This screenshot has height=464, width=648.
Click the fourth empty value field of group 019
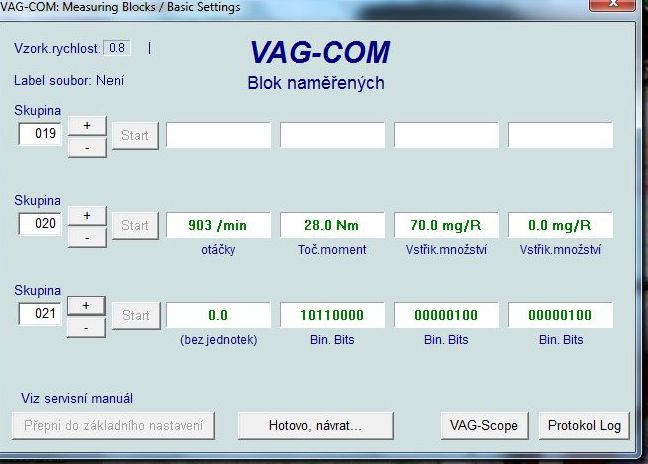click(x=560, y=135)
